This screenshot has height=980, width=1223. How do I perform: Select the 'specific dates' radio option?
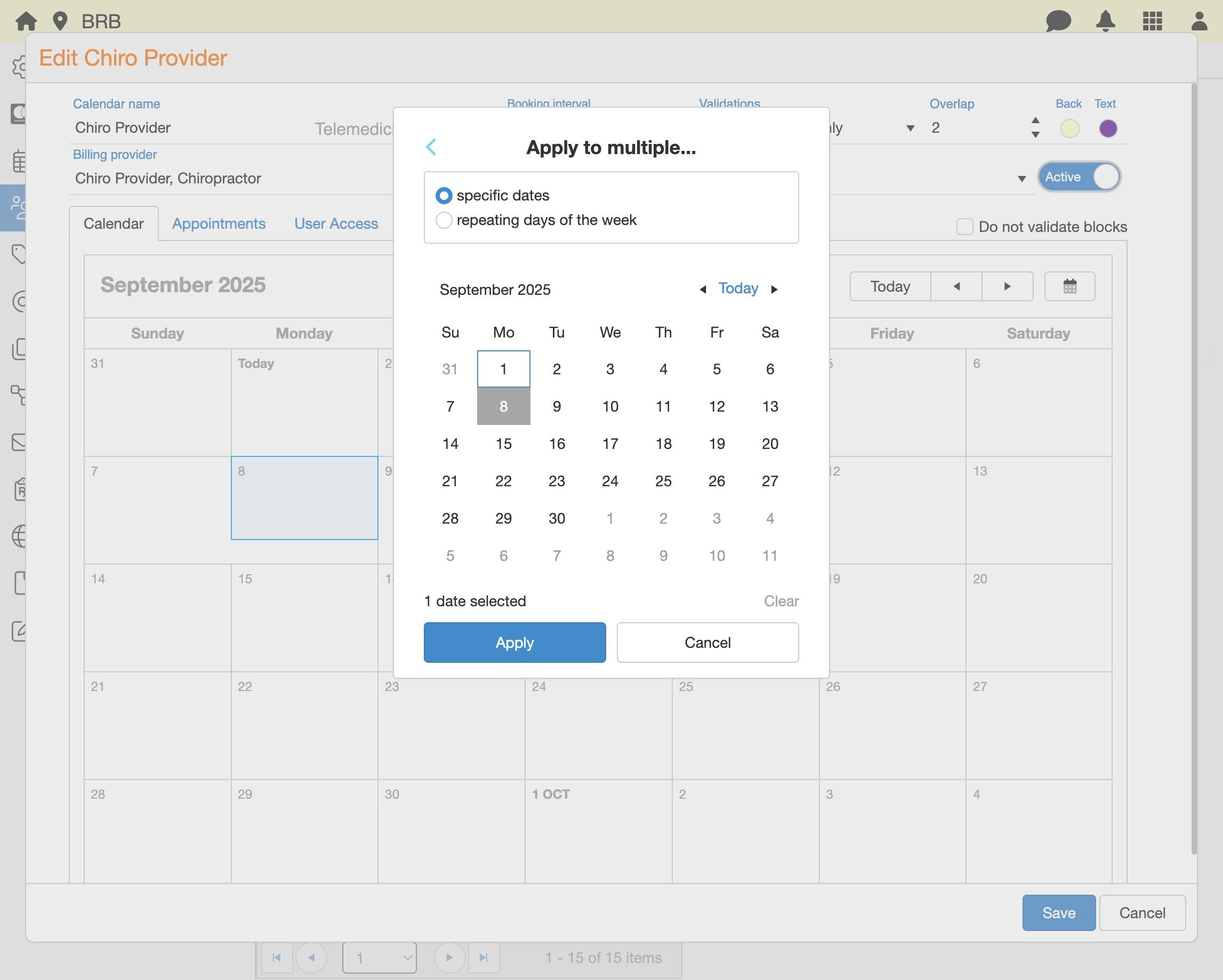tap(444, 195)
